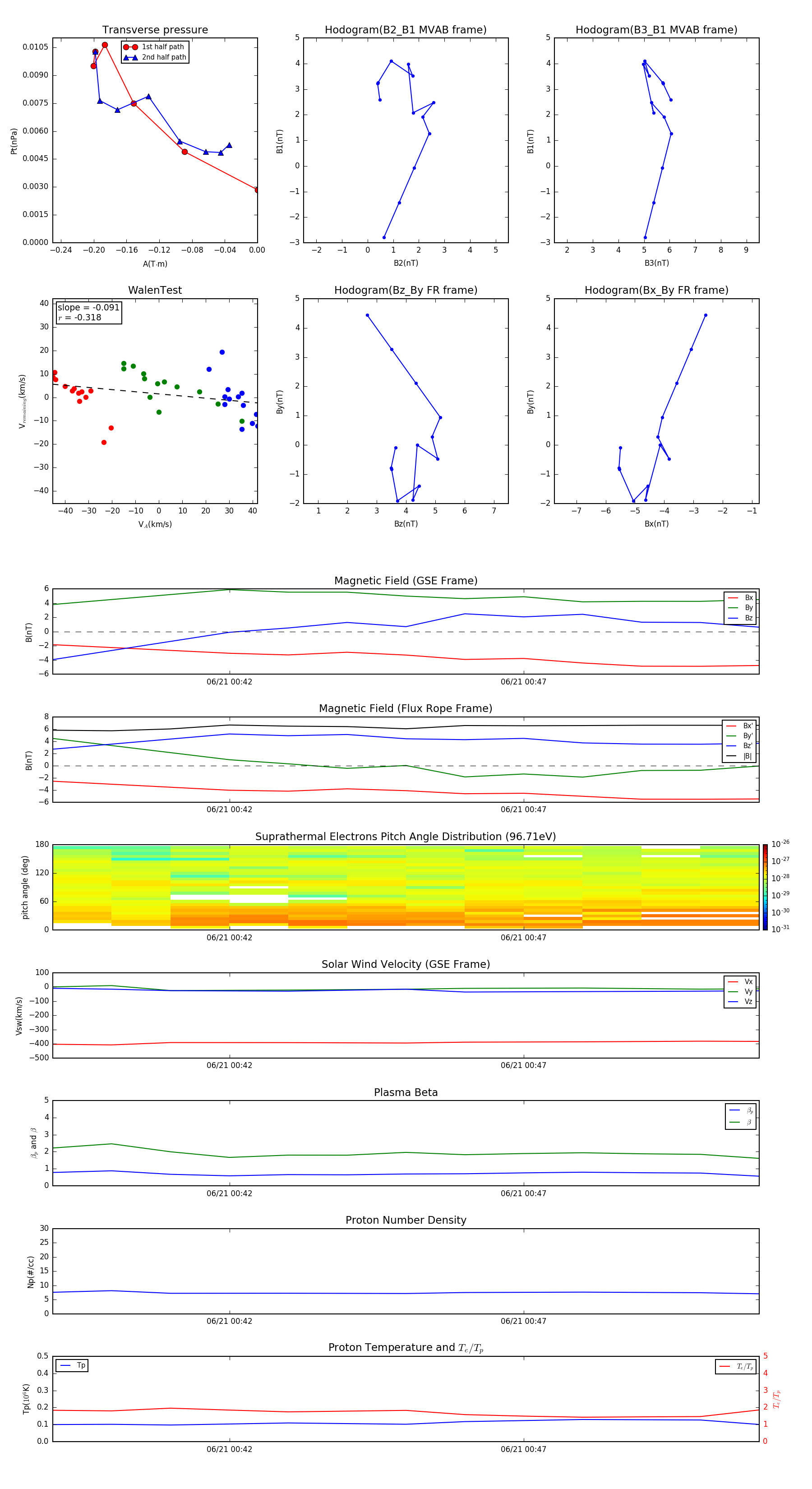
Task: Click the 'Proton Temperature and Te/Tp' title
Action: [406, 1348]
